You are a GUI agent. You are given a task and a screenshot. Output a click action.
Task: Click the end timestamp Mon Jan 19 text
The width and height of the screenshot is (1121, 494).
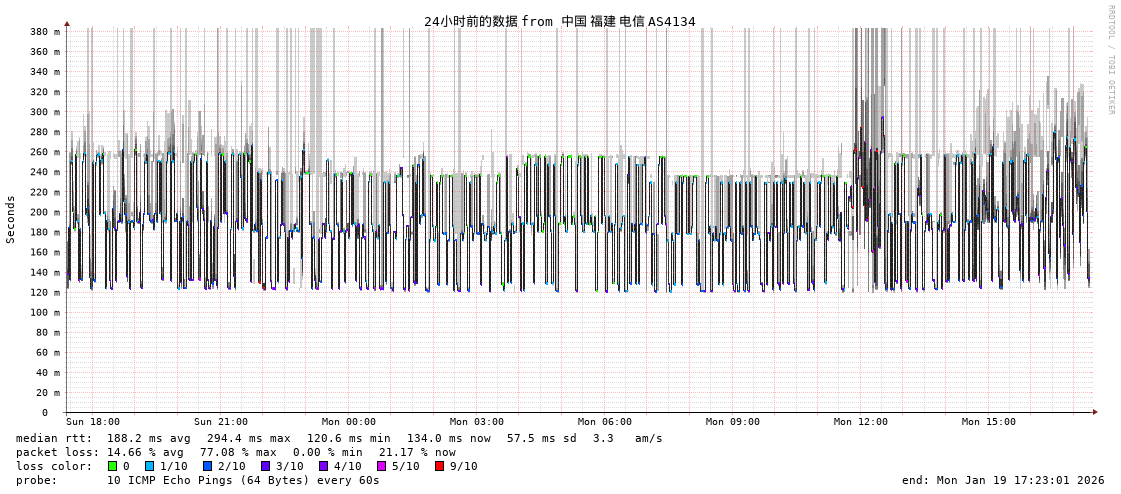1003,480
